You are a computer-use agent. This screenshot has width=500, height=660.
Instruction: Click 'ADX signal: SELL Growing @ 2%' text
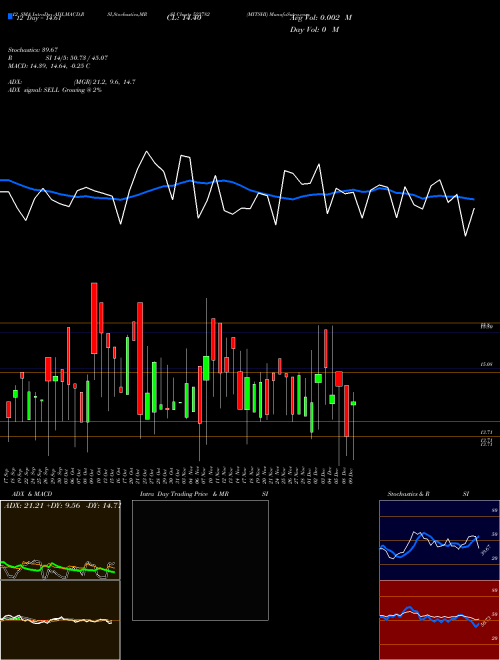click(x=55, y=90)
